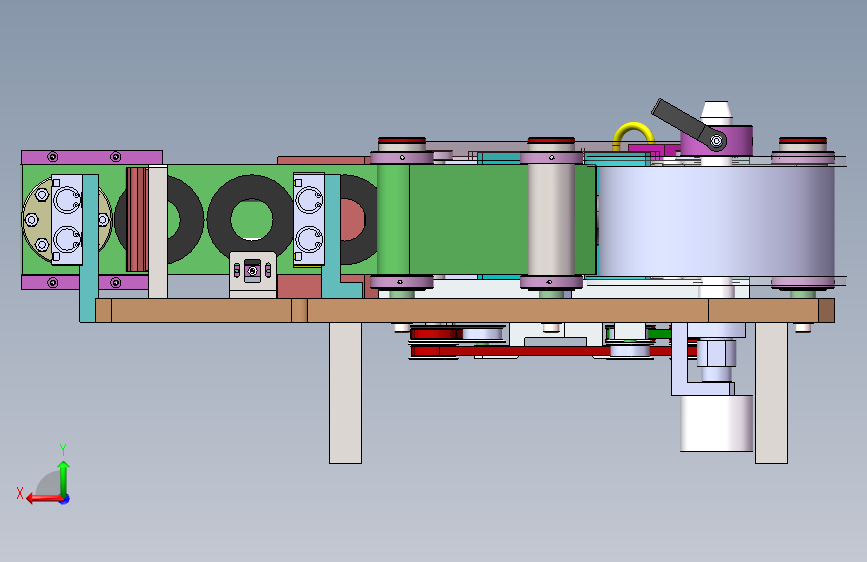Pick the tall white post beside the striped block
Screen dimensions: 867x562
click(x=158, y=232)
